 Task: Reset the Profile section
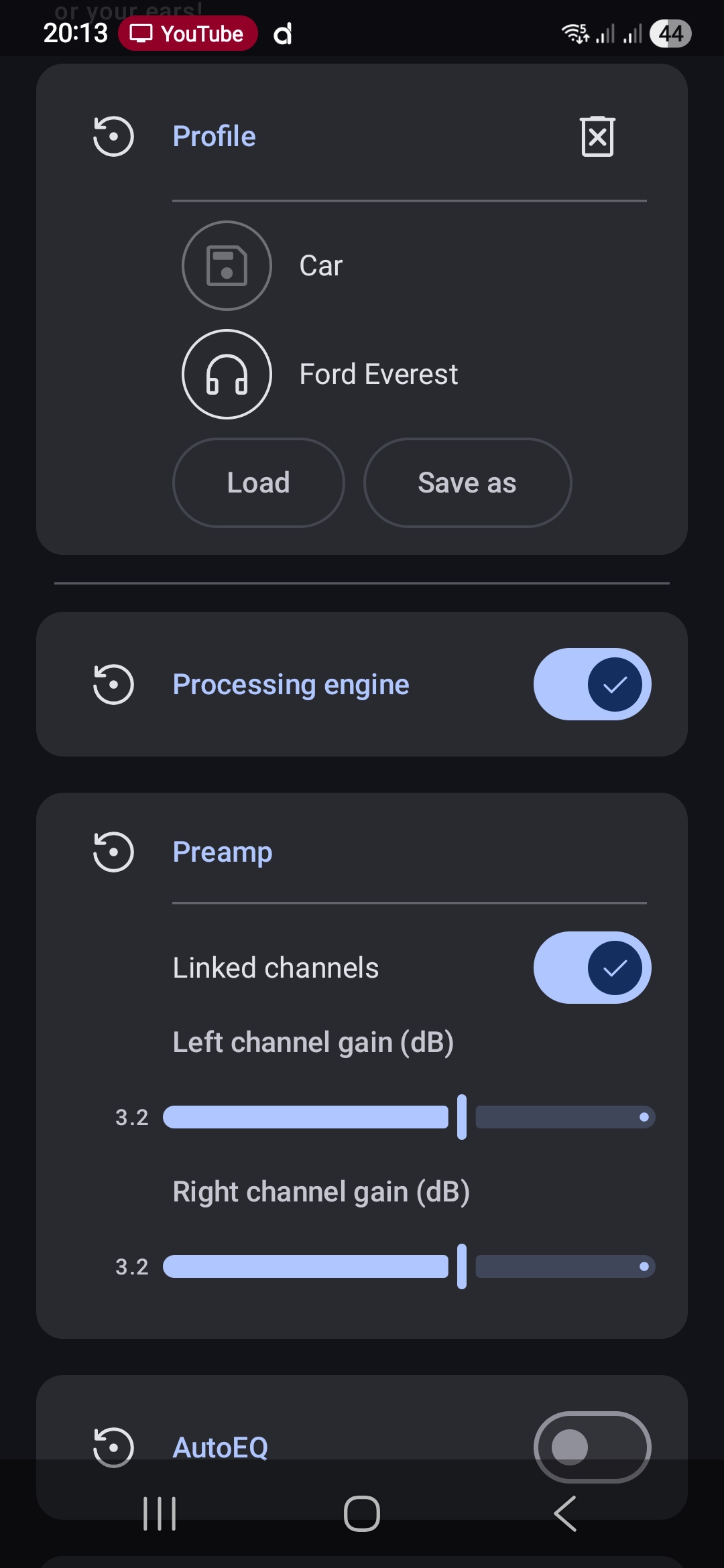113,137
